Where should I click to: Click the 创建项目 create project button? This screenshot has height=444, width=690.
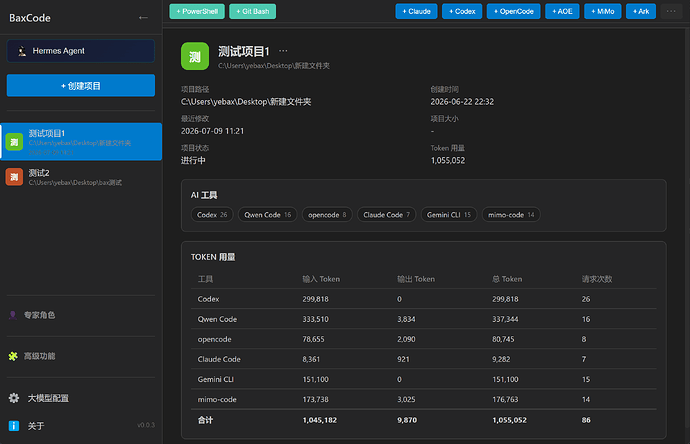[81, 85]
